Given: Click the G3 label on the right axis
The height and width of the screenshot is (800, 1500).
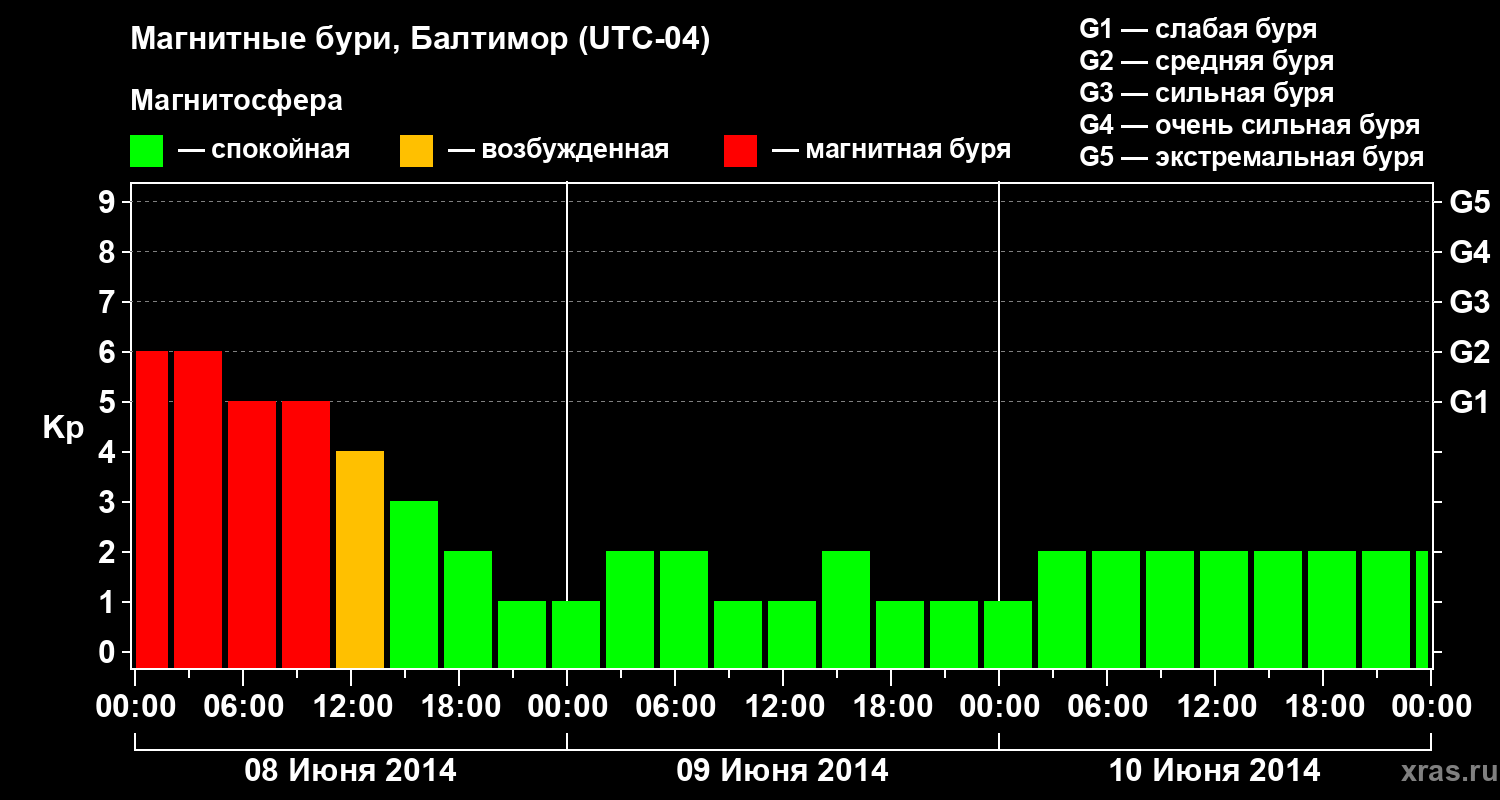Looking at the screenshot, I should [x=1469, y=303].
